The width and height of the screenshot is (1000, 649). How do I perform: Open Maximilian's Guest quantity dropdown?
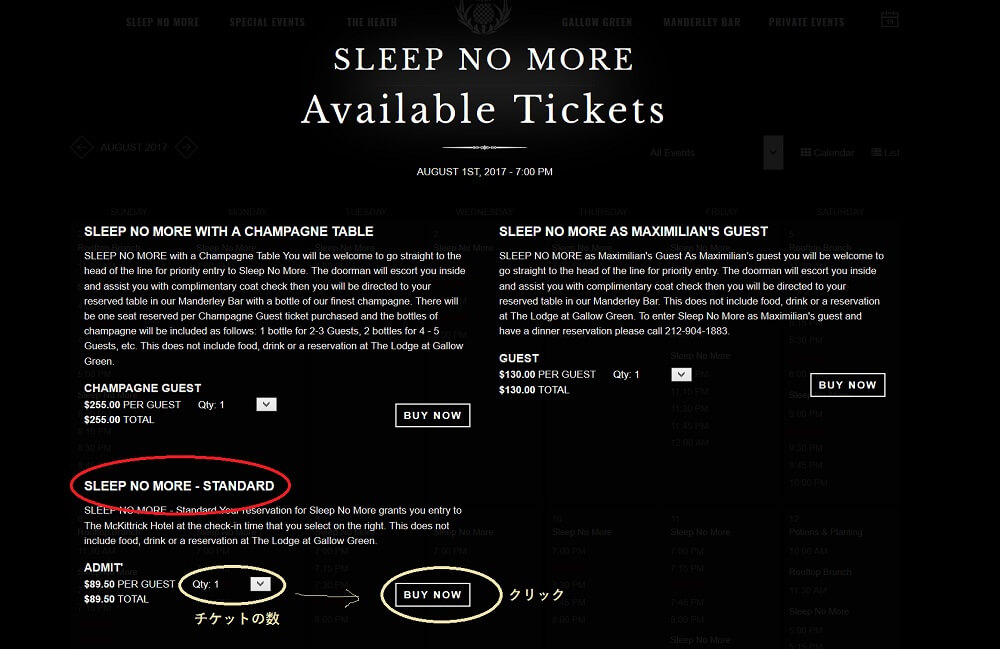tap(681, 374)
